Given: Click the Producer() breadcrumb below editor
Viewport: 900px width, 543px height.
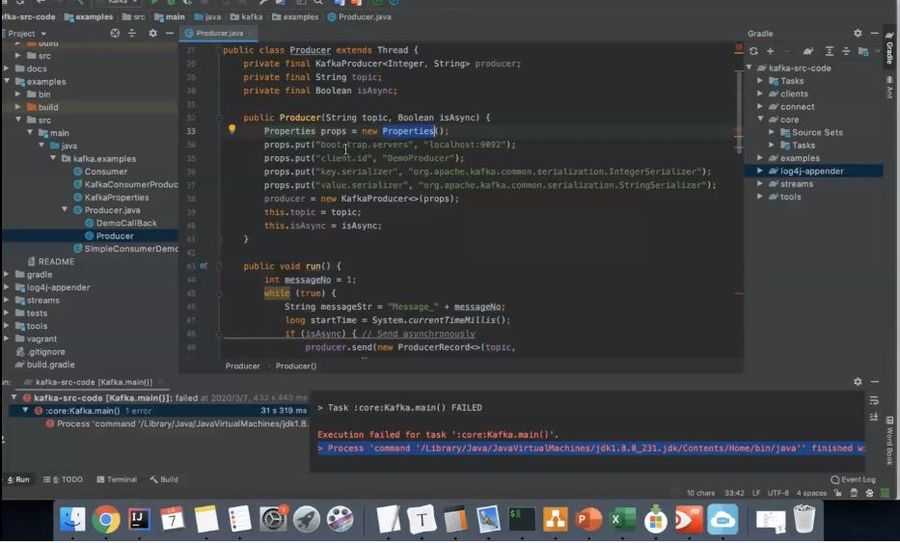Looking at the screenshot, I should (296, 366).
